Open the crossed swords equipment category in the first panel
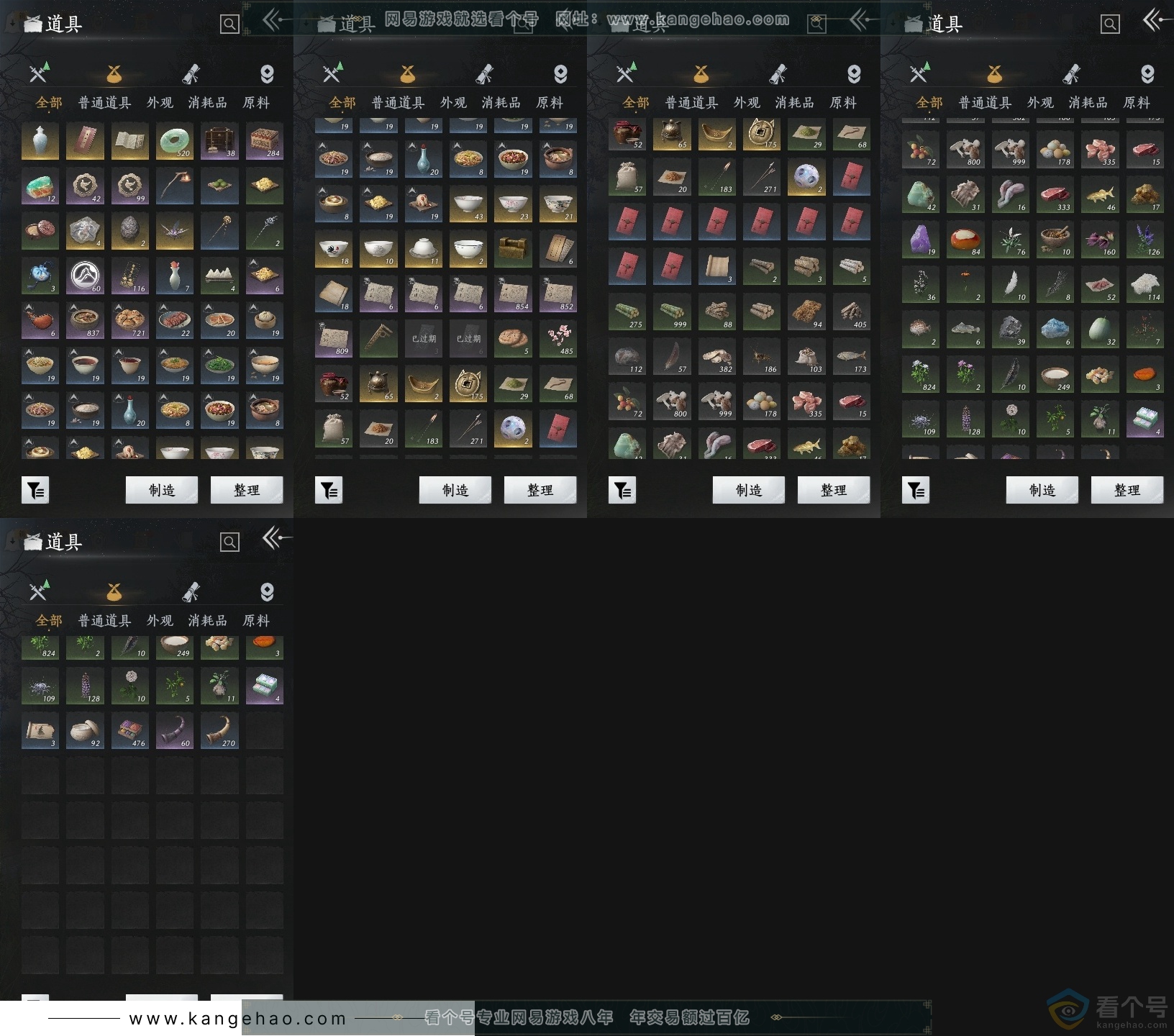1174x1036 pixels. 39,73
